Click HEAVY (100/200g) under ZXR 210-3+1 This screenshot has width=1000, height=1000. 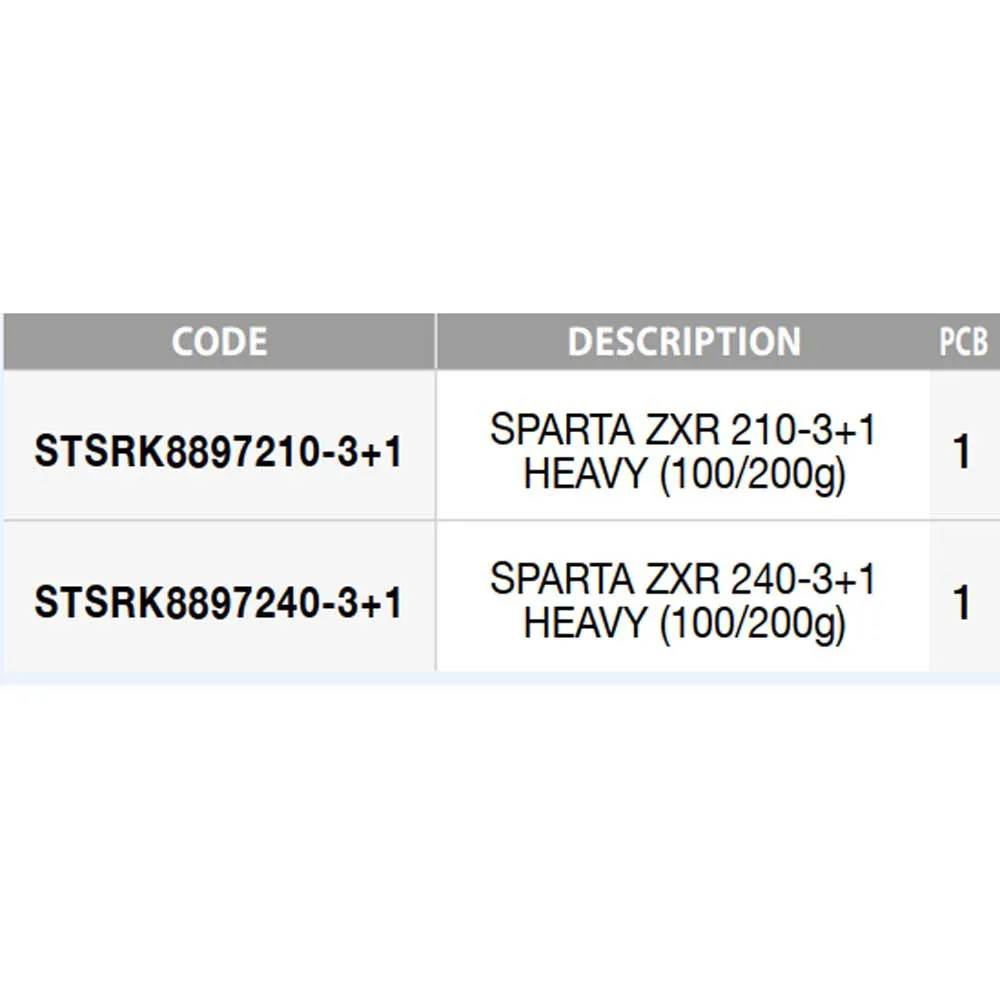(684, 475)
